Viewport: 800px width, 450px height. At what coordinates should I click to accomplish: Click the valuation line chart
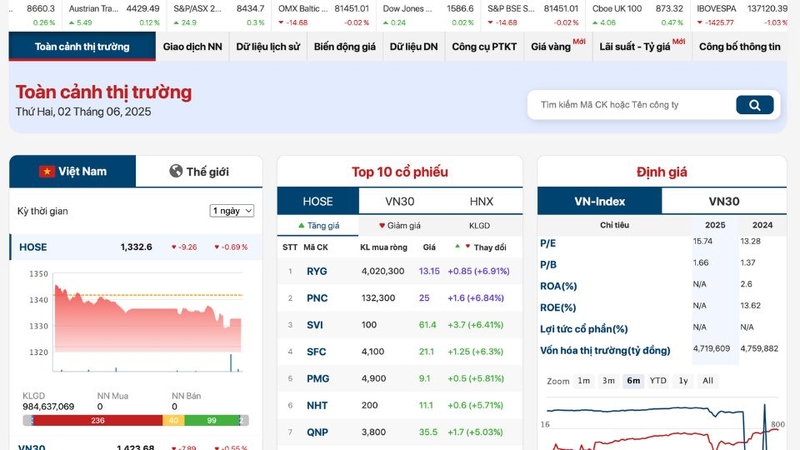(x=662, y=423)
